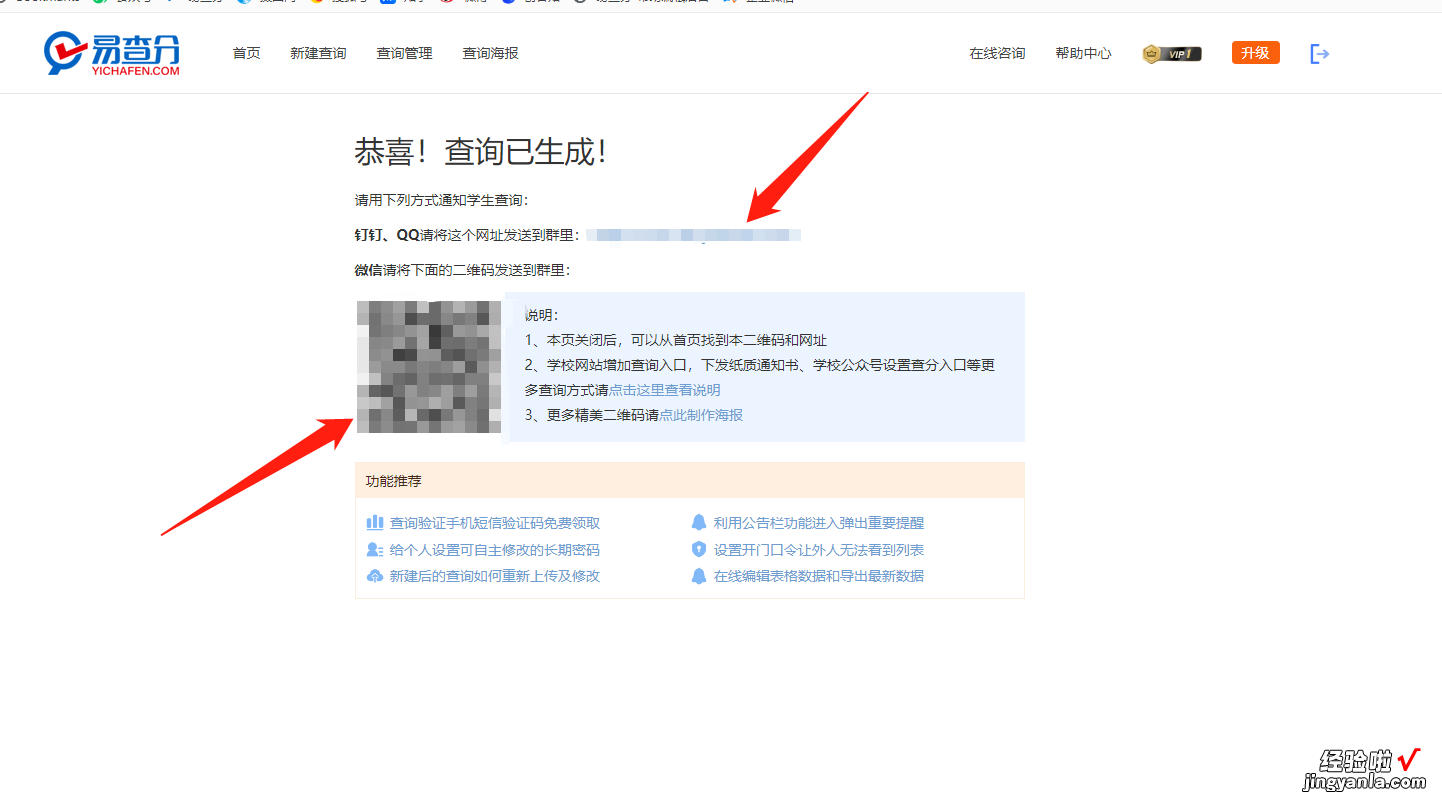Click the 恭喜！查询已生成！ heading
This screenshot has width=1442, height=799.
tap(481, 152)
